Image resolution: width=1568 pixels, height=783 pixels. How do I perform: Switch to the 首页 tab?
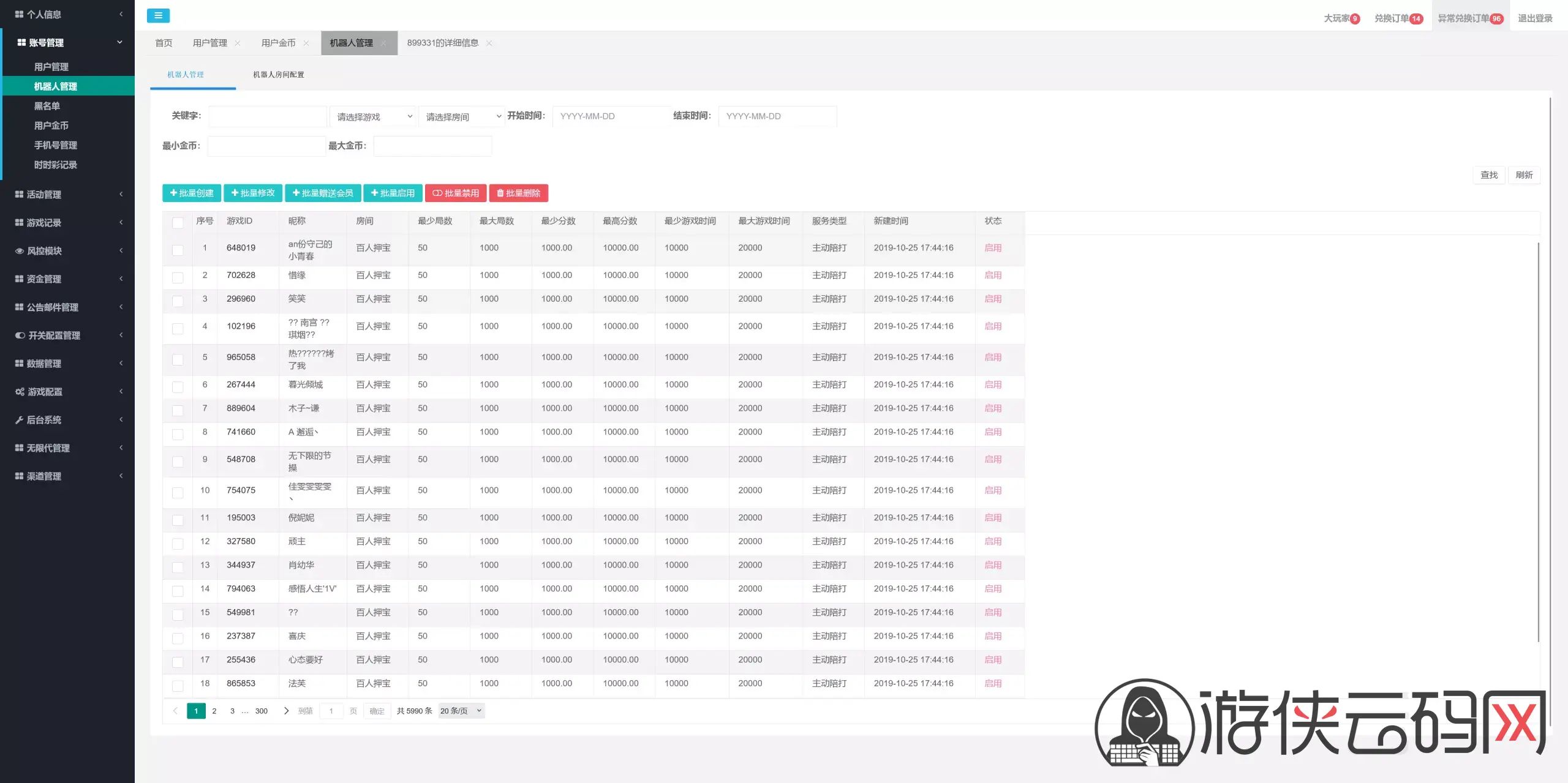click(x=164, y=43)
